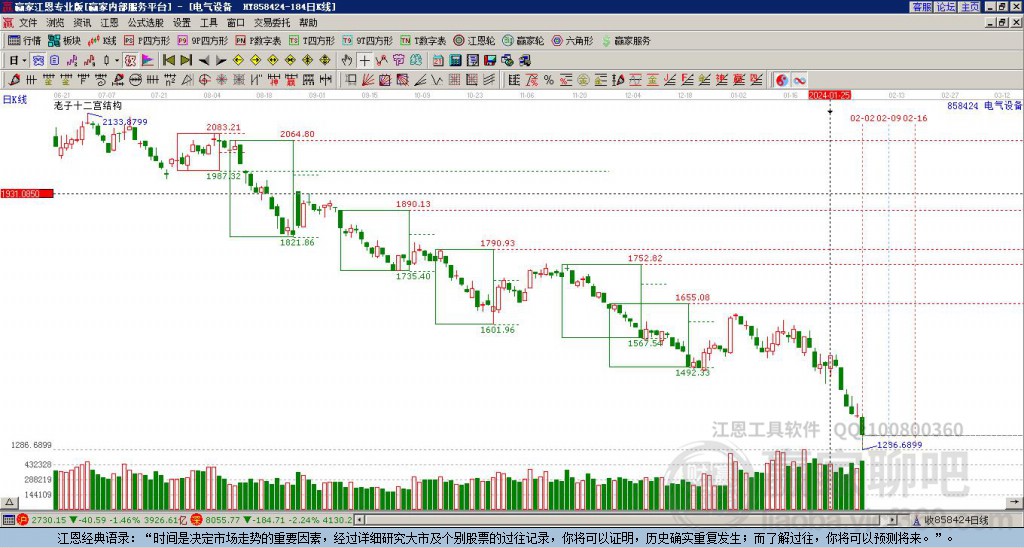Viewport: 1024px width, 548px height.
Task: Open the 六角形 hexagon tool
Action: 572,40
